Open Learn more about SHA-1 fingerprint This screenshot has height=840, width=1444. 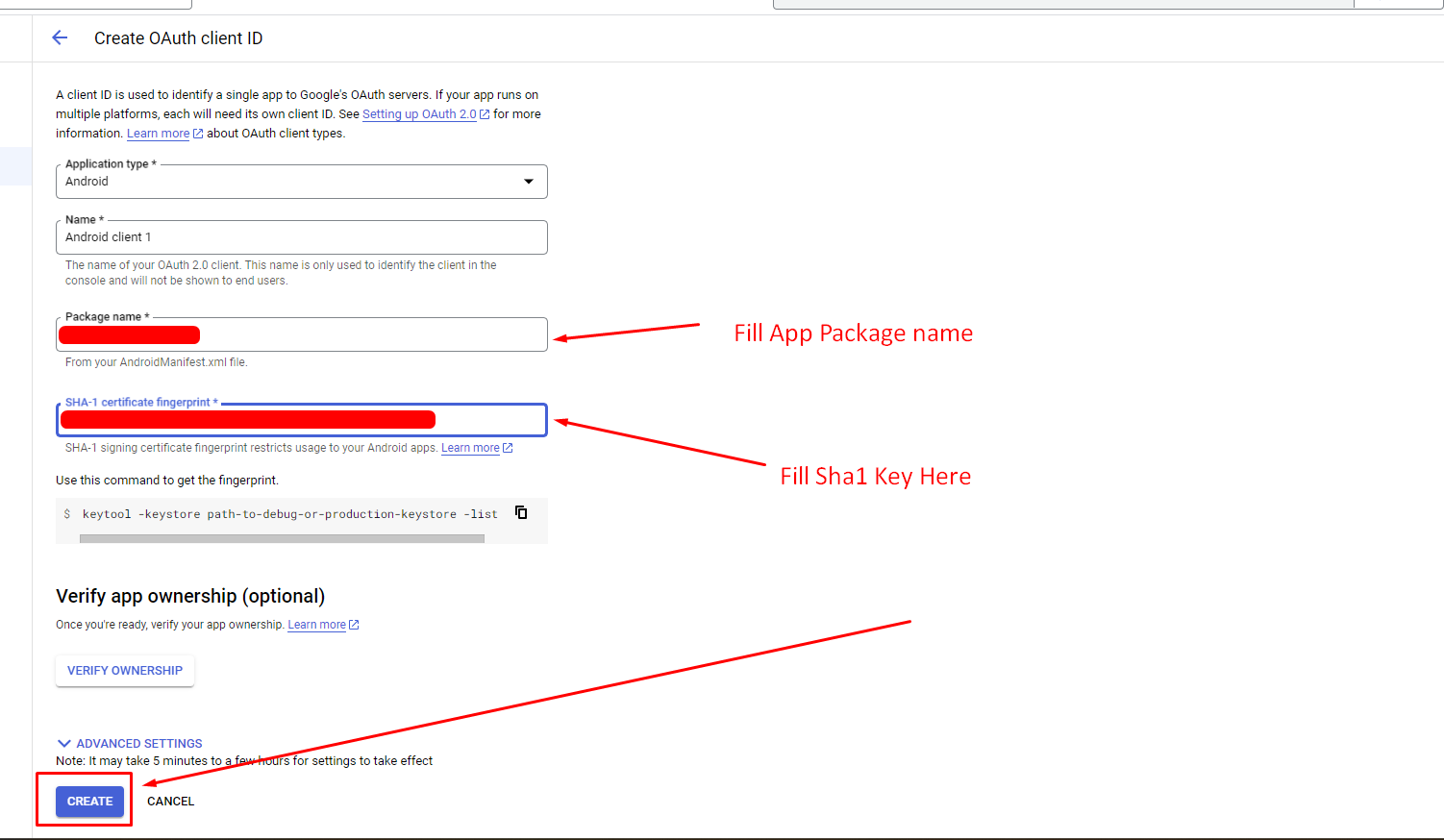[x=470, y=448]
